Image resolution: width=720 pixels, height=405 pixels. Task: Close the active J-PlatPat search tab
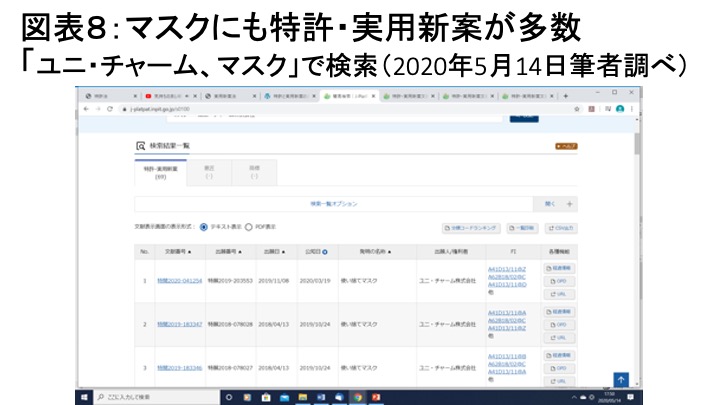pos(373,96)
